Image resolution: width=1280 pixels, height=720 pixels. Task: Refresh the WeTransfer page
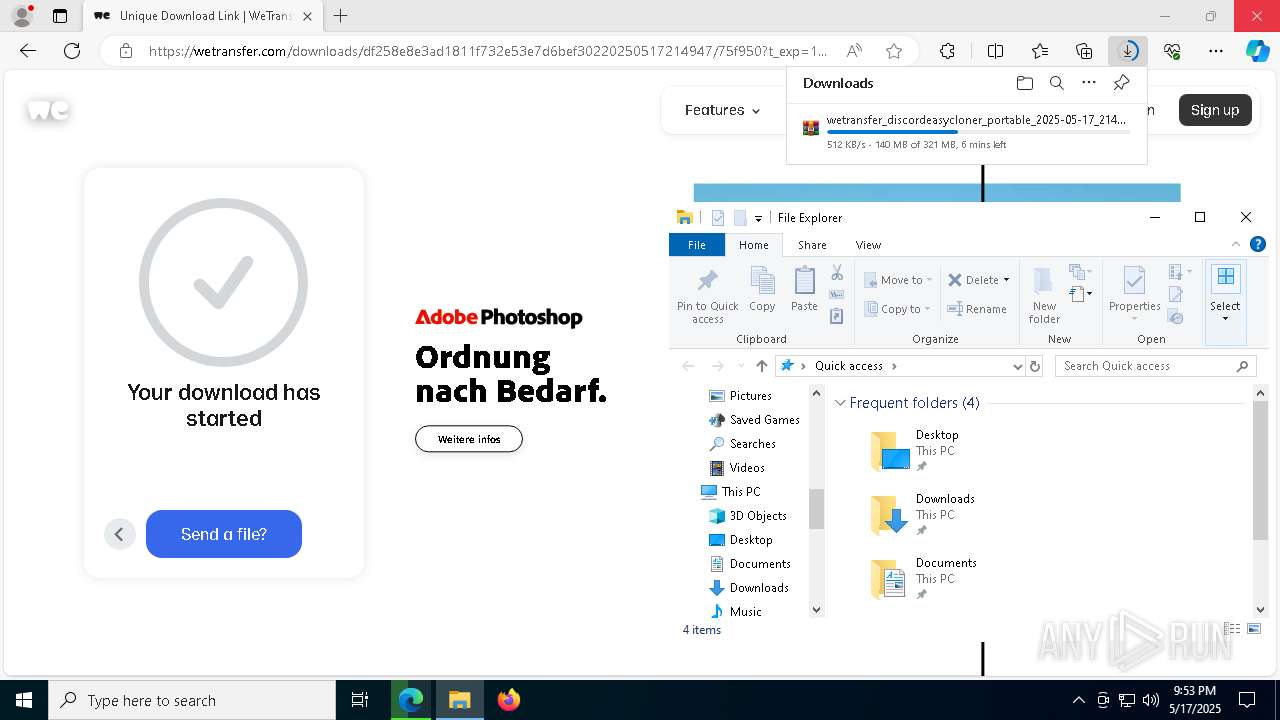tap(72, 51)
